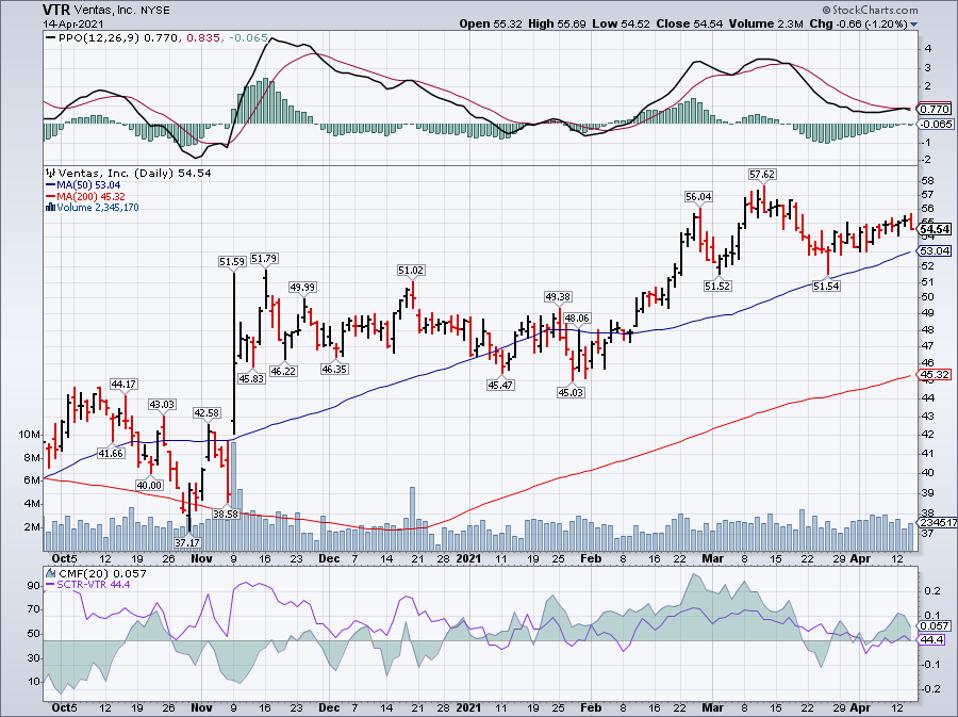Click the 38.58 price label
The image size is (958, 717).
point(225,514)
